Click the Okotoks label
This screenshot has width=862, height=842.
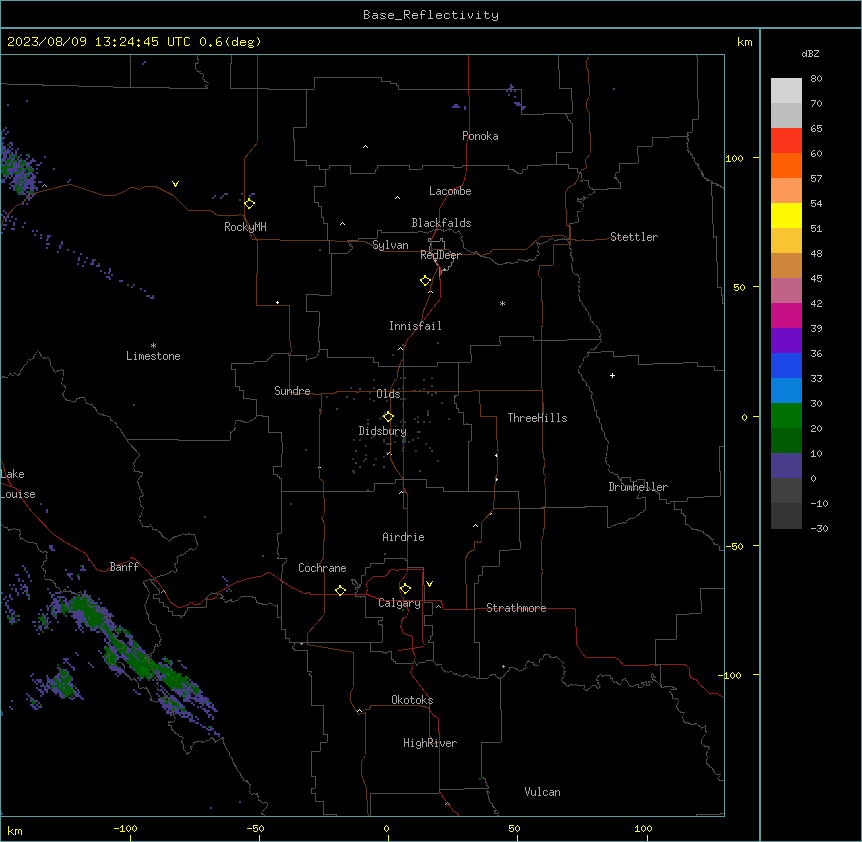click(x=412, y=700)
